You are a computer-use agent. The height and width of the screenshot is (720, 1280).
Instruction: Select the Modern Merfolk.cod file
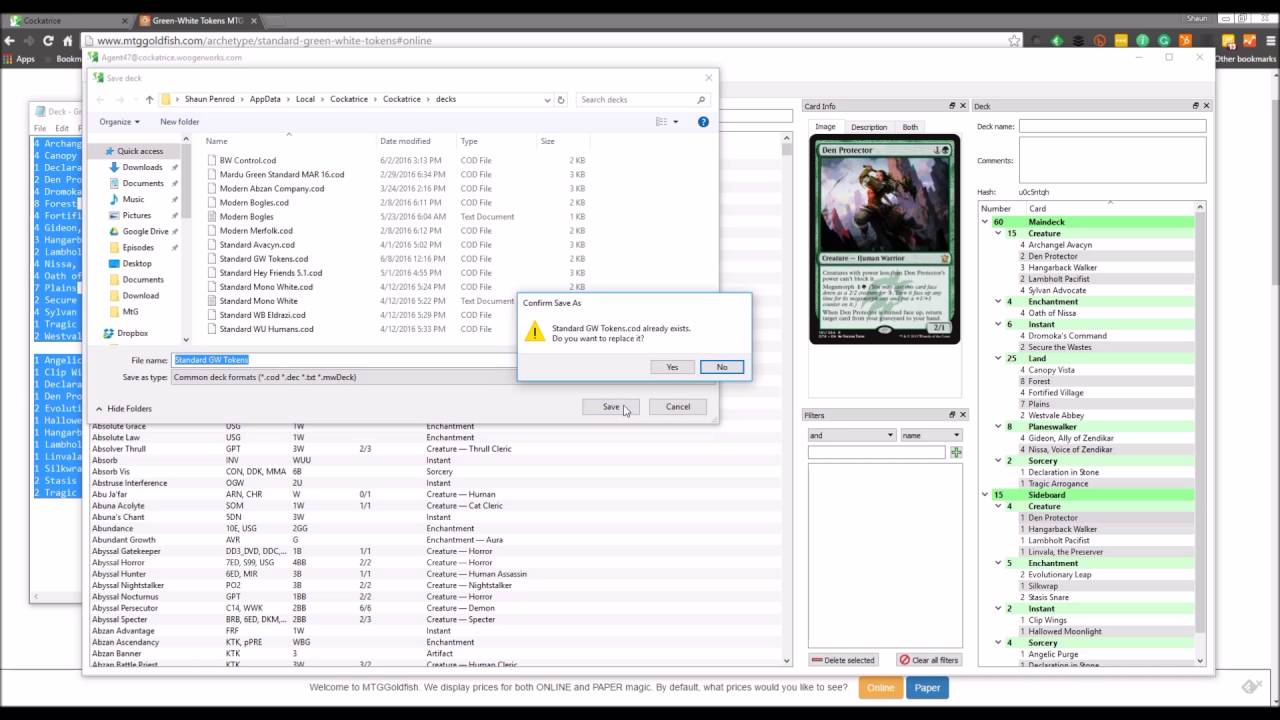[x=254, y=231]
